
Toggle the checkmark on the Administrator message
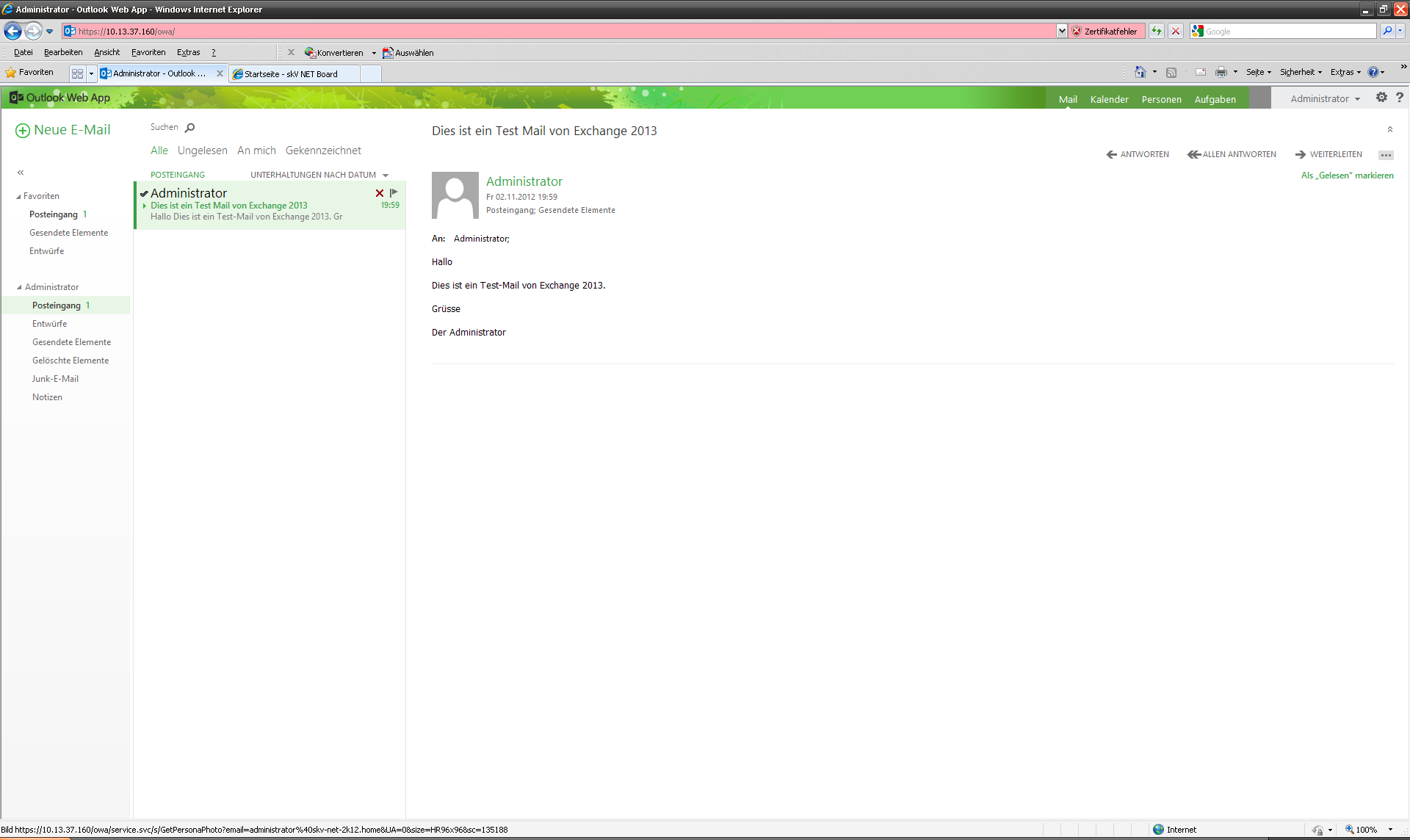(145, 194)
